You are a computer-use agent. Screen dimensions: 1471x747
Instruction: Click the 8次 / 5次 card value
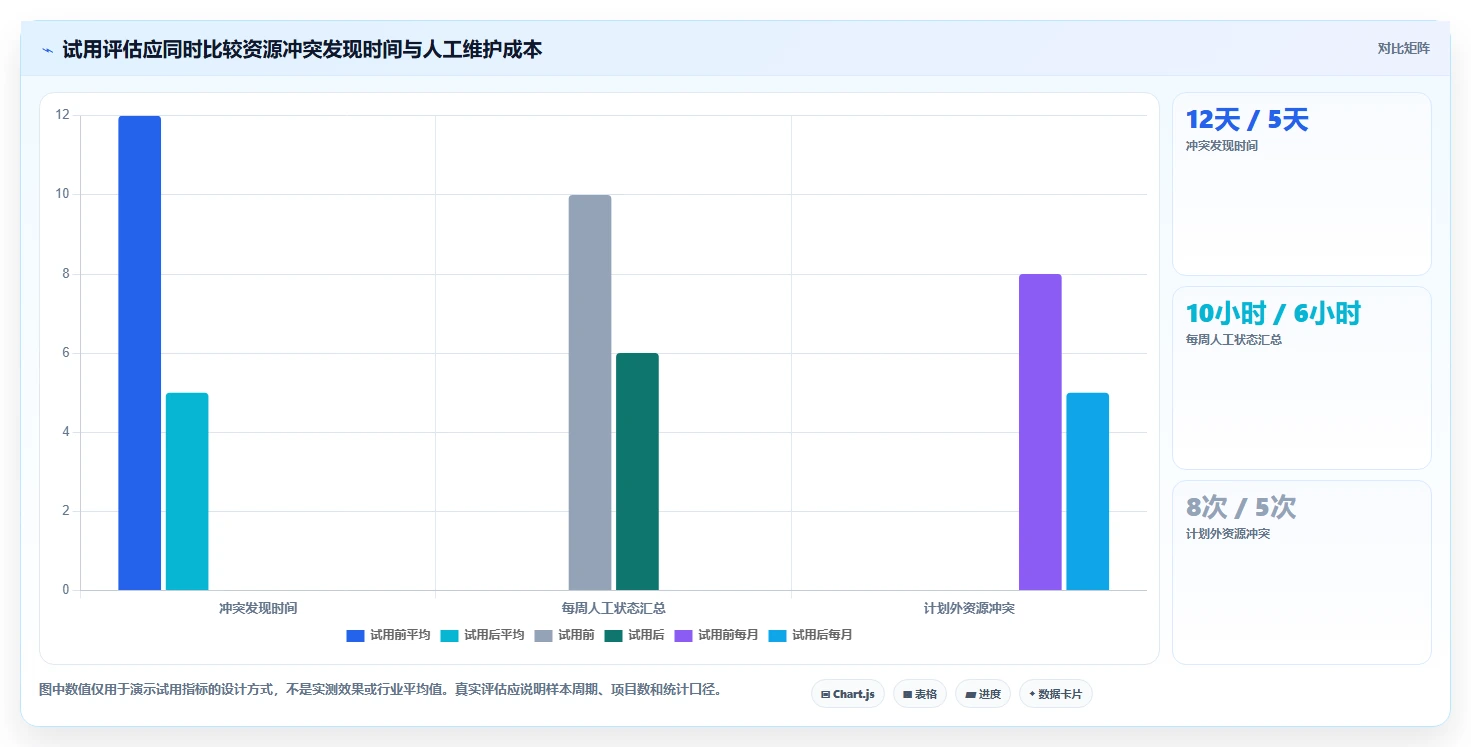point(1241,508)
